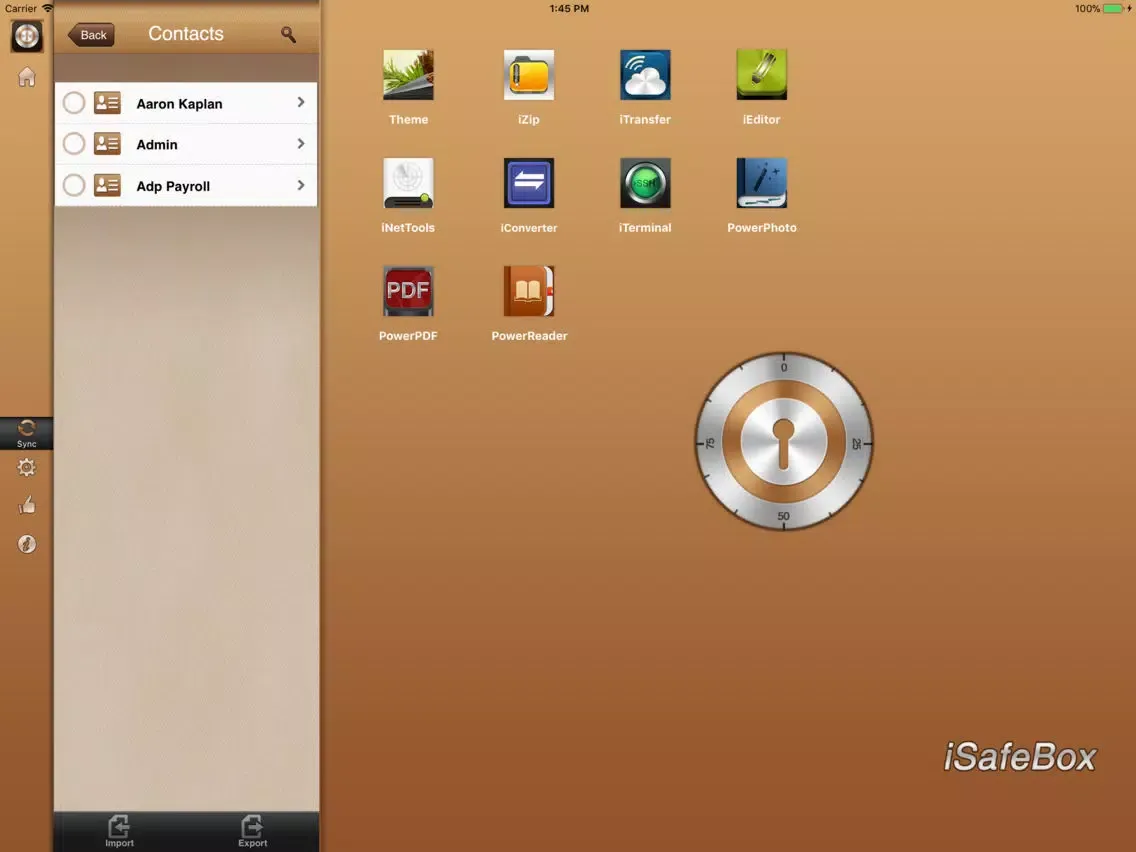Click the Wi-Fi icon in status bar
The width and height of the screenshot is (1136, 852).
48,8
